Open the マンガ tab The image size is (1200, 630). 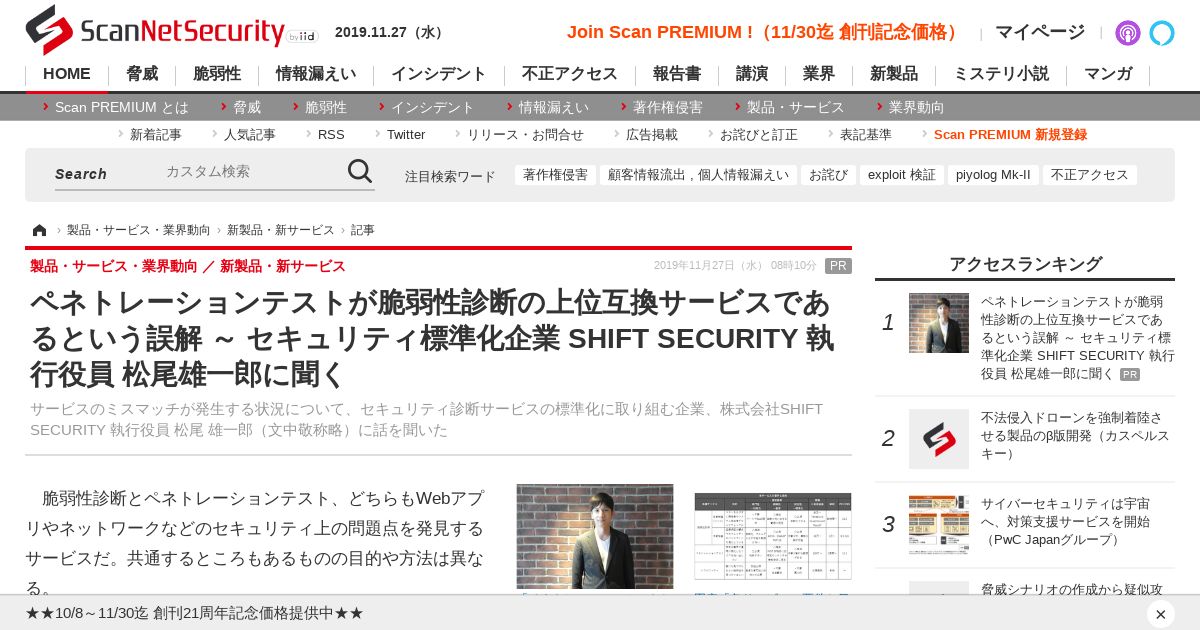tap(1108, 74)
